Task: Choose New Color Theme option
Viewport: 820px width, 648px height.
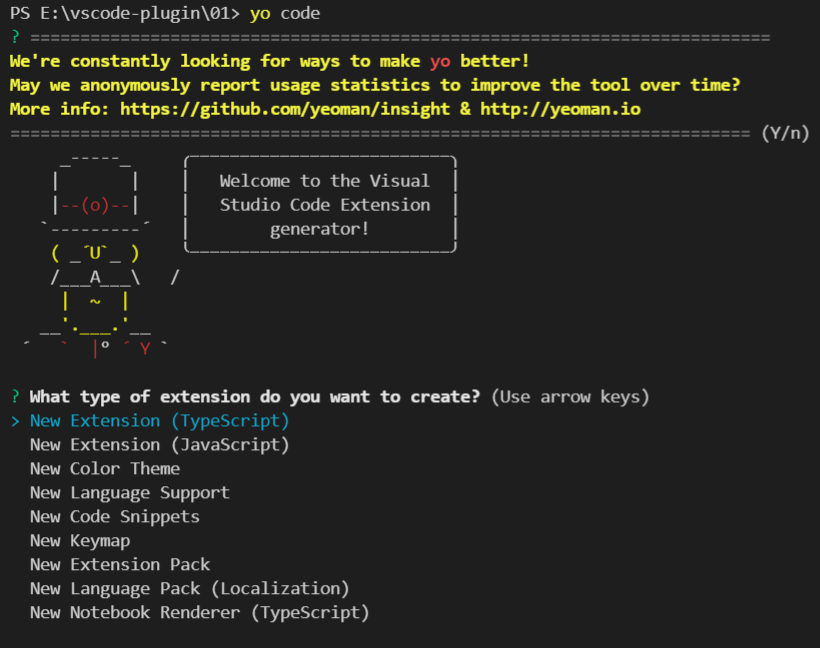Action: coord(105,469)
